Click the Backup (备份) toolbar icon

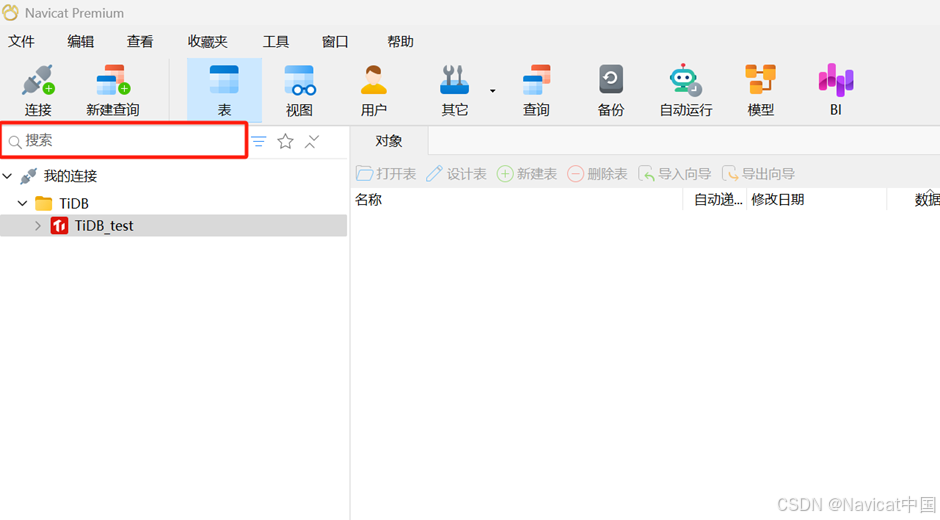click(x=611, y=80)
